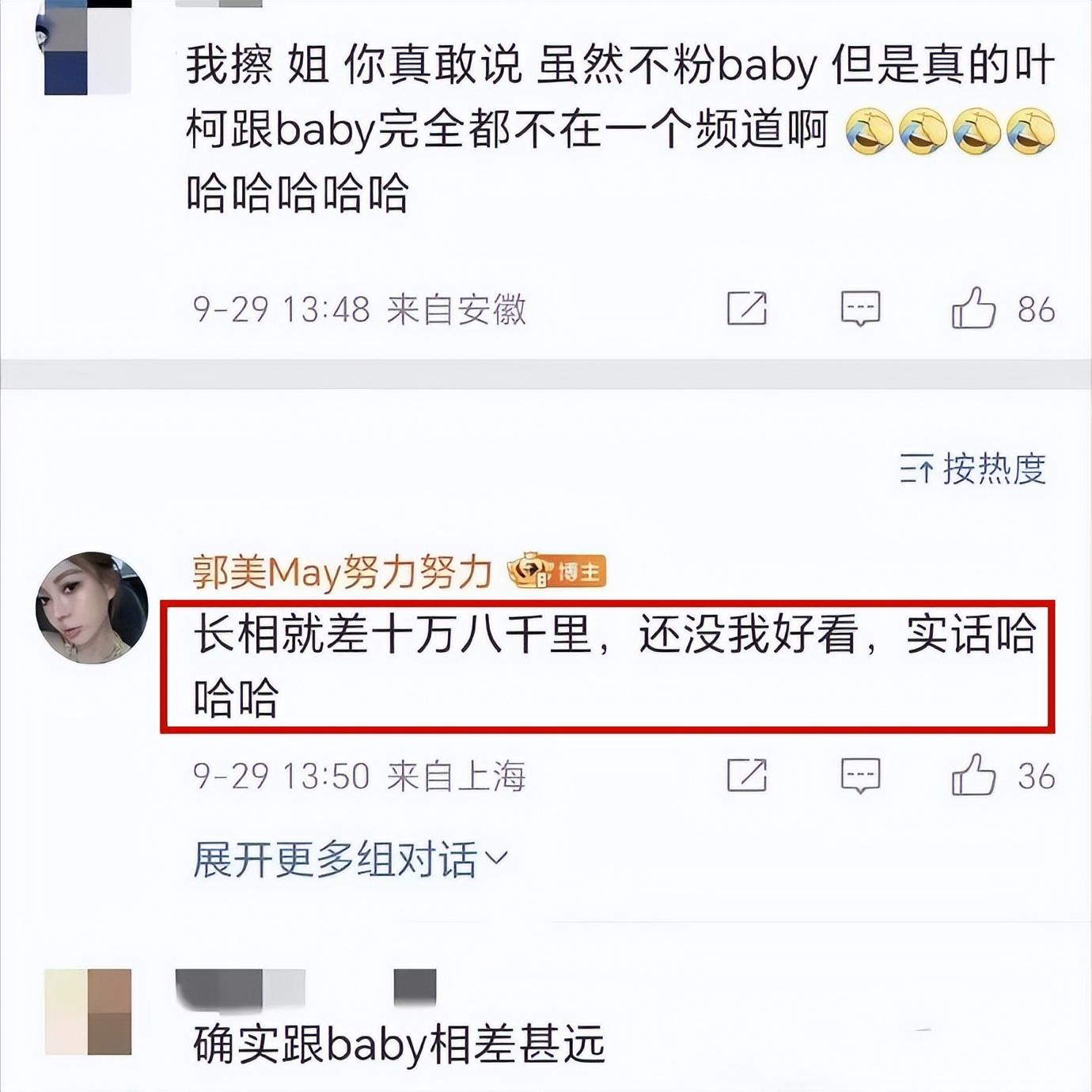Like the 郭美May comment with 36 likes
The width and height of the screenshot is (1092, 1092).
(x=973, y=775)
